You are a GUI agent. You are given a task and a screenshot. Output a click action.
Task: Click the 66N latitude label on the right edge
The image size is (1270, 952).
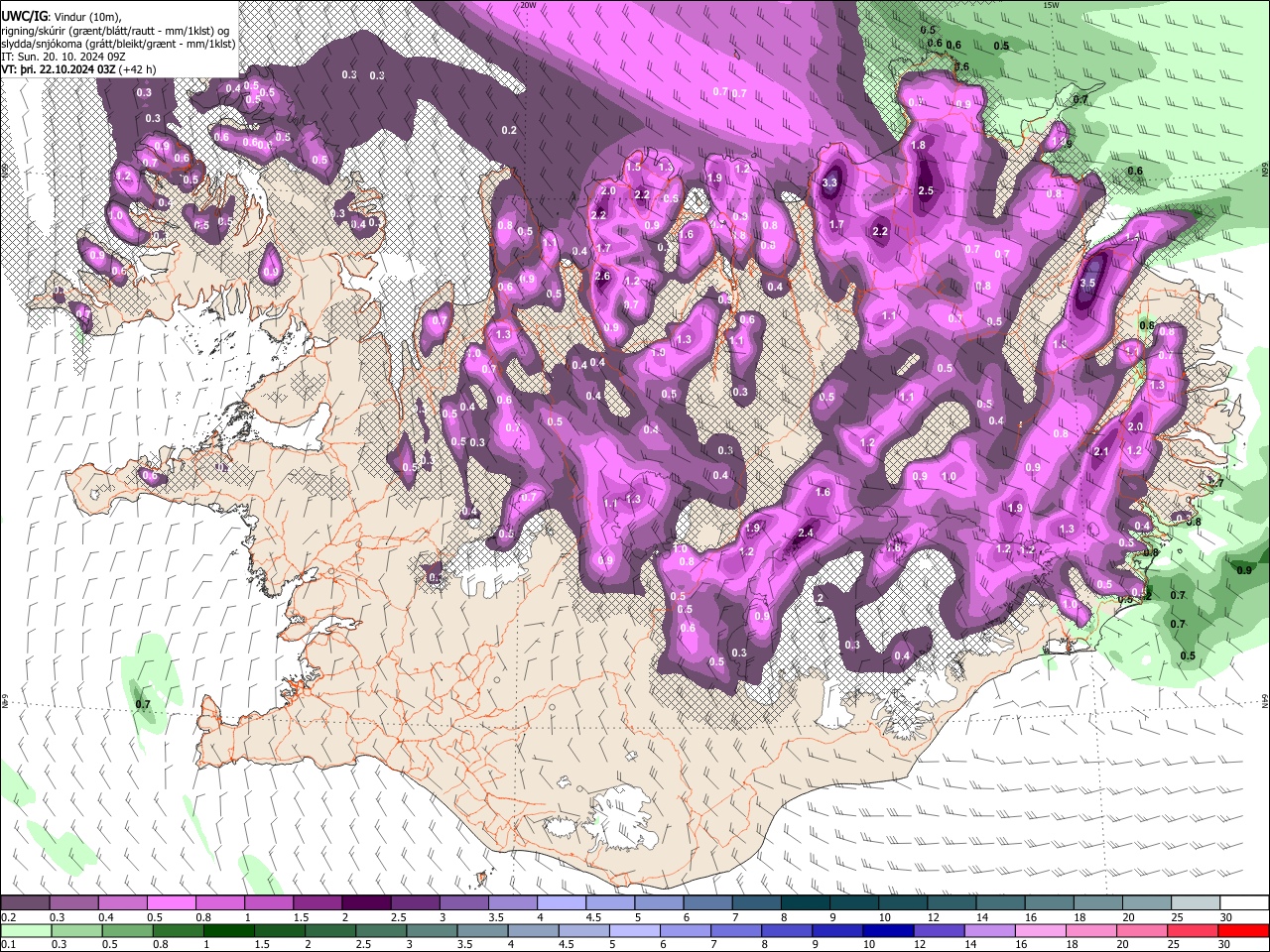[1264, 171]
